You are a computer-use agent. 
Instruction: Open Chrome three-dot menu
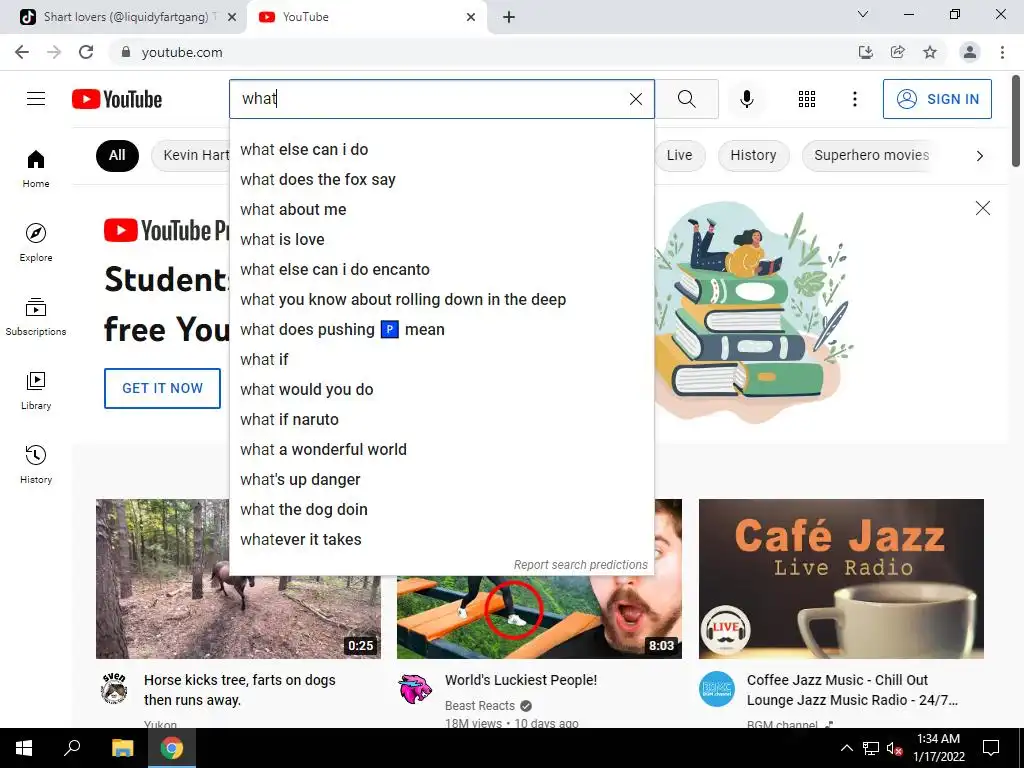coord(1002,52)
